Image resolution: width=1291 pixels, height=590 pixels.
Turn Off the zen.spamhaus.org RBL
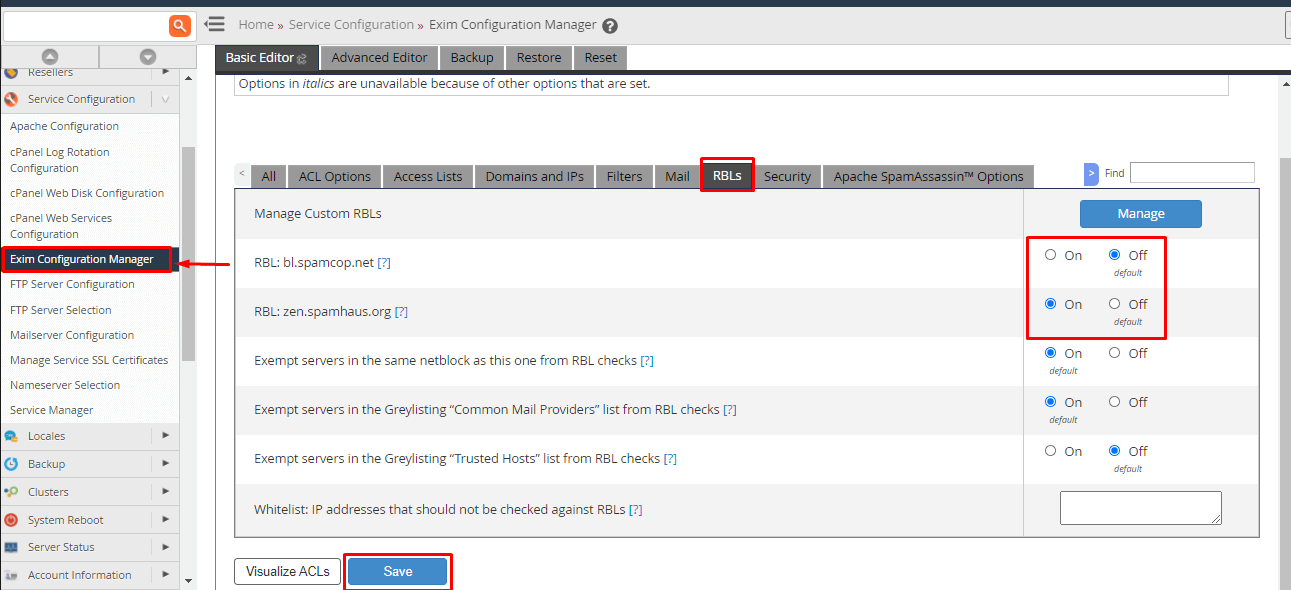click(x=1114, y=304)
